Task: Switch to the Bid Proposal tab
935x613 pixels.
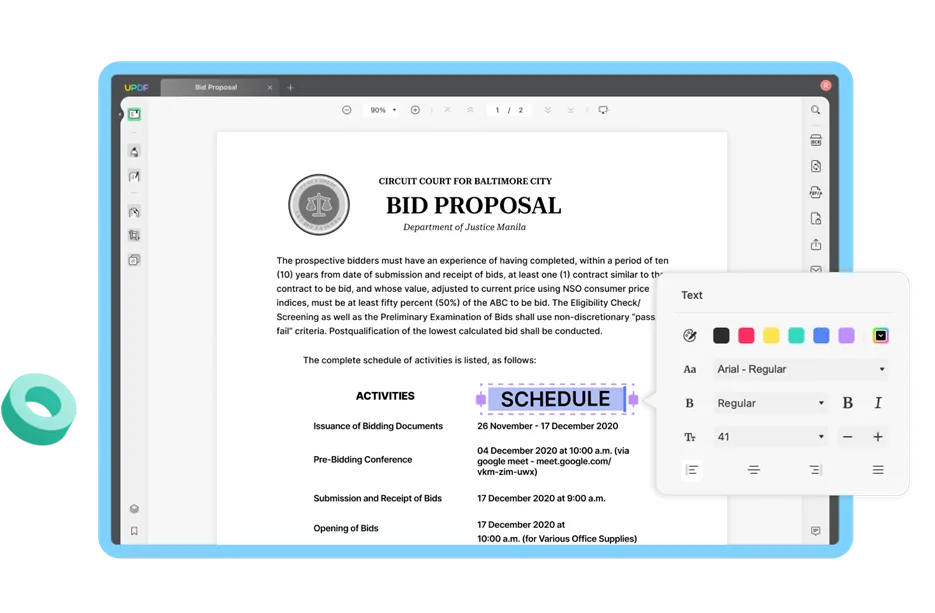Action: (x=217, y=87)
